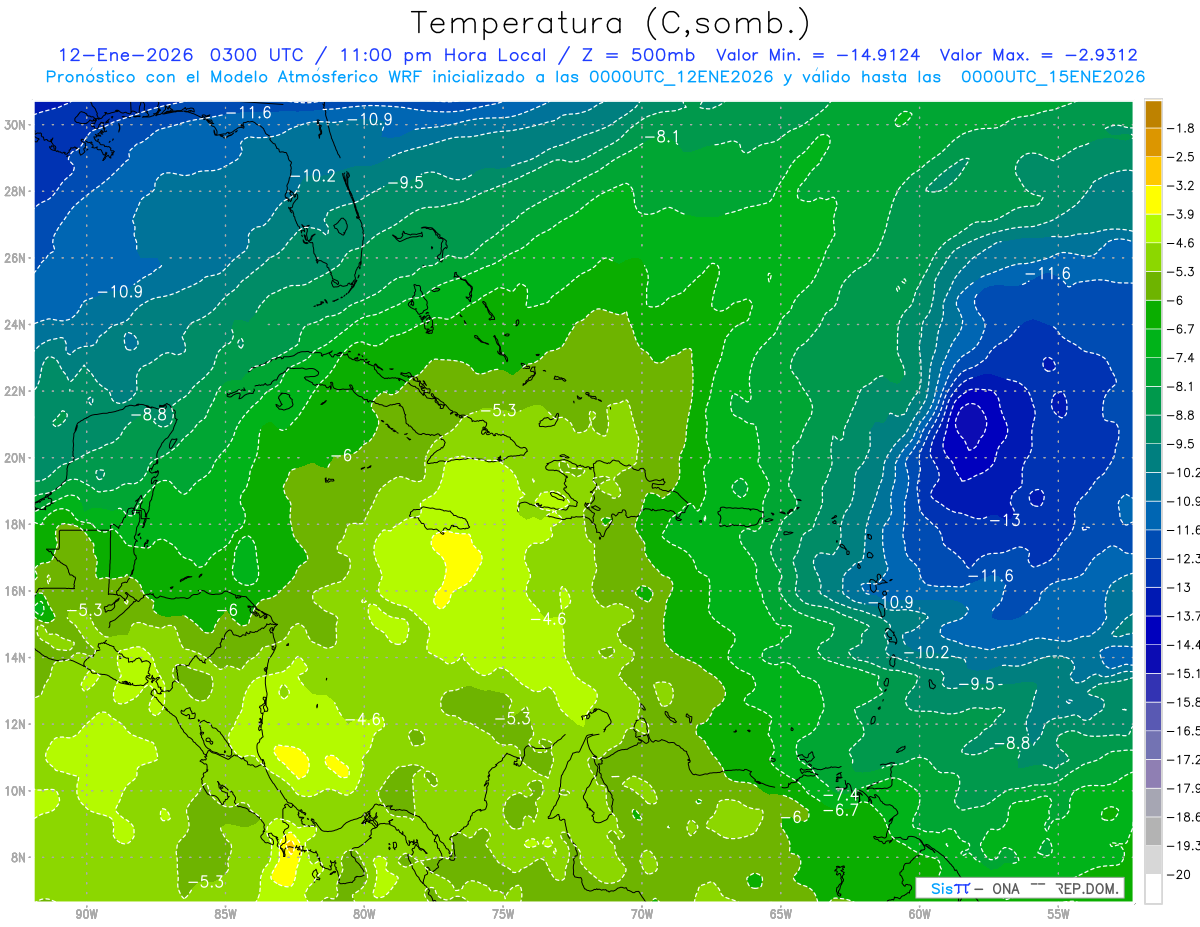The image size is (1200, 927).
Task: Click the '8N' latitude axis label
Action: click(x=18, y=857)
